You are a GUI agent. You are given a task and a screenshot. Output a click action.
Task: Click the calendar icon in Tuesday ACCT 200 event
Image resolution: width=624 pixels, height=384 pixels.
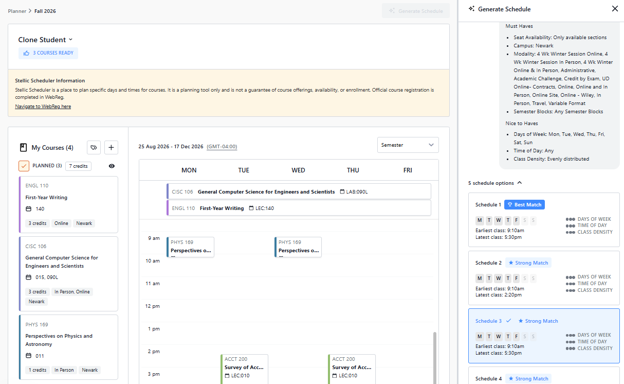pos(227,376)
